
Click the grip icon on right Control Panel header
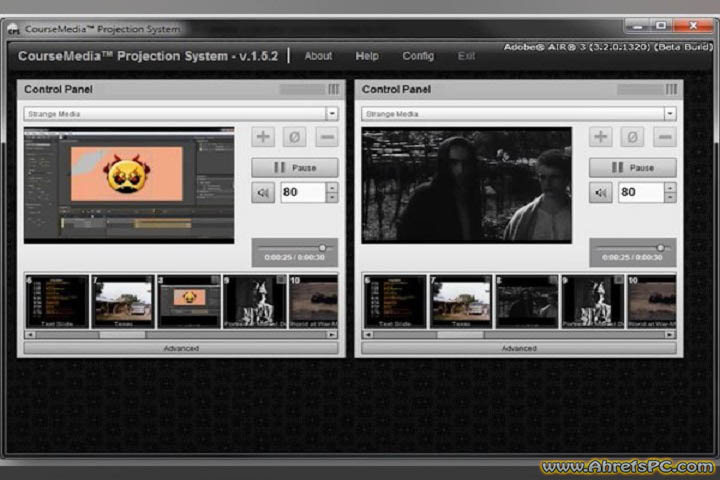[671, 89]
